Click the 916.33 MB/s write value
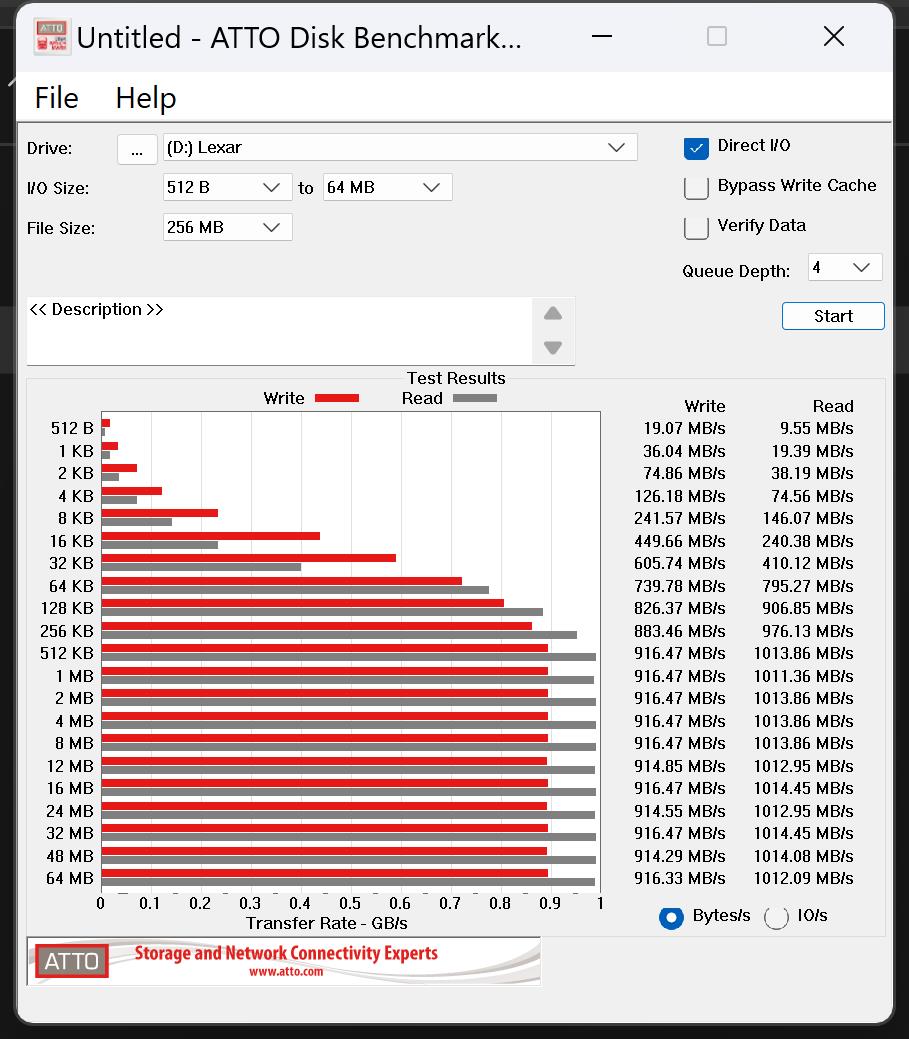Image resolution: width=909 pixels, height=1039 pixels. pos(680,879)
